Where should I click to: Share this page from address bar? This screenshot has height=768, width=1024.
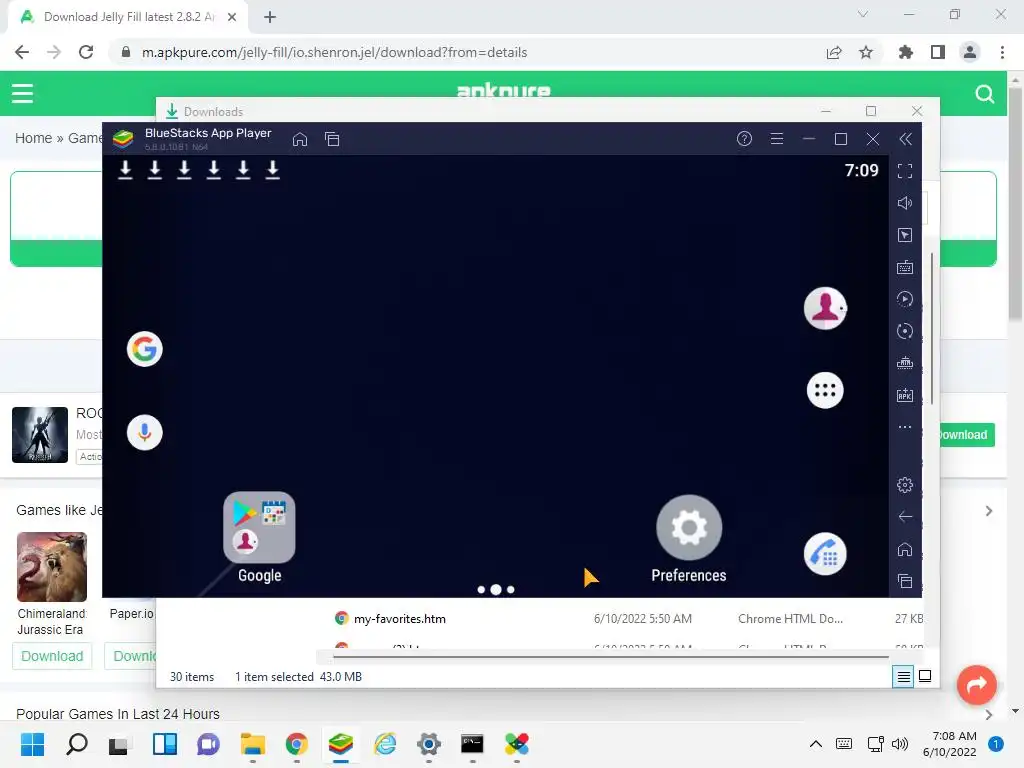(834, 52)
